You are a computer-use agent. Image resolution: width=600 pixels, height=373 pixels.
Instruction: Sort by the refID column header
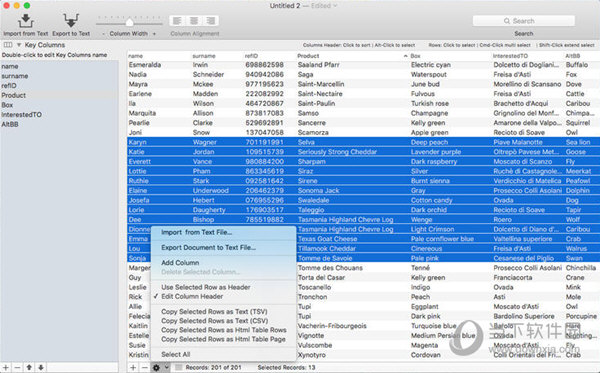(251, 56)
